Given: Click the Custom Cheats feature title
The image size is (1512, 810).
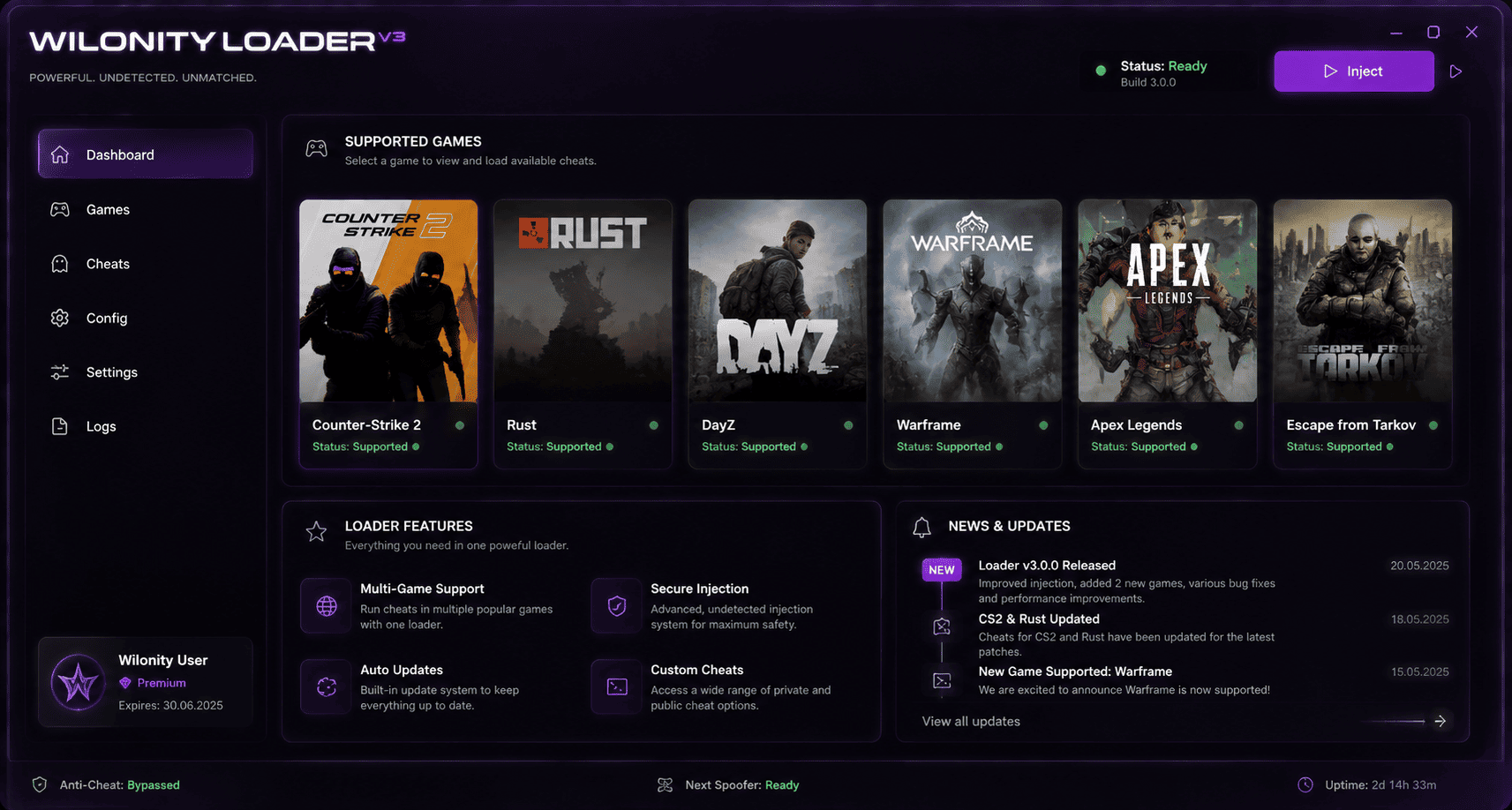Looking at the screenshot, I should coord(697,670).
